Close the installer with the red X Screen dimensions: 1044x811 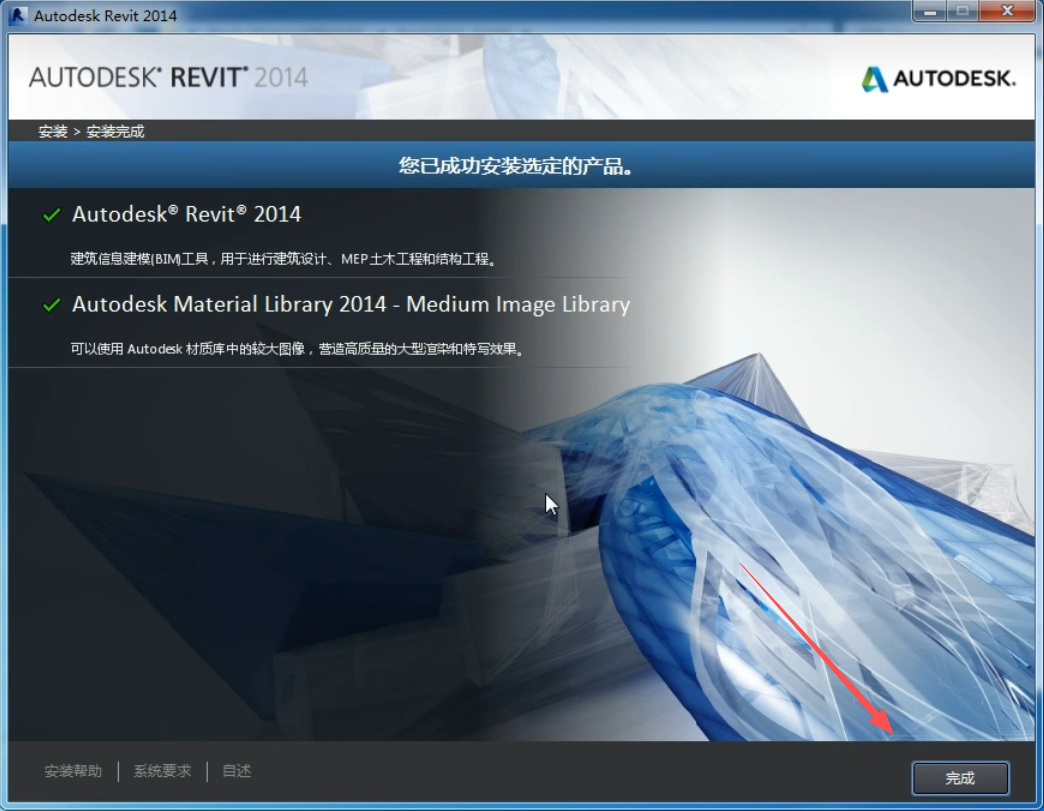click(1007, 11)
